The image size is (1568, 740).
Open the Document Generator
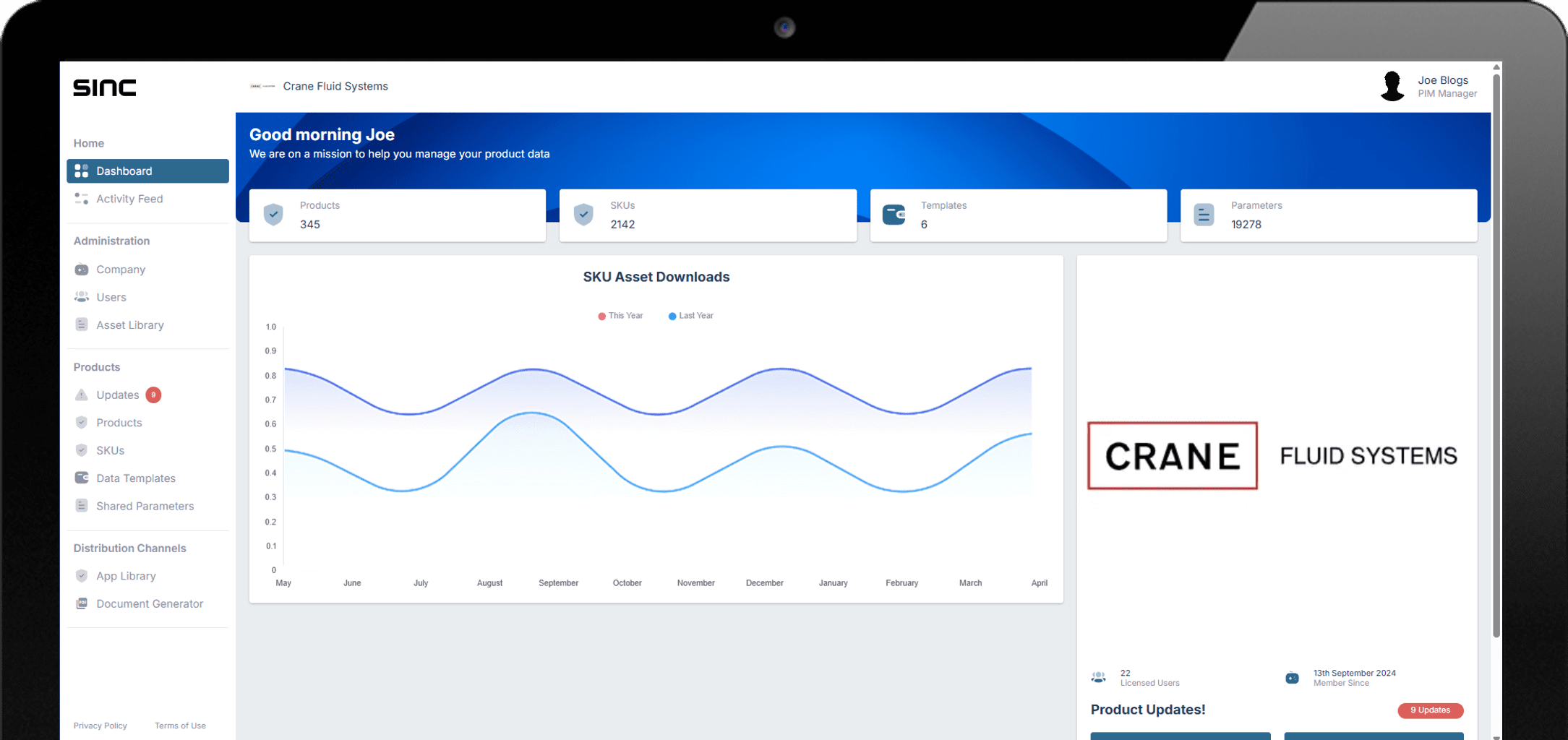tap(150, 603)
